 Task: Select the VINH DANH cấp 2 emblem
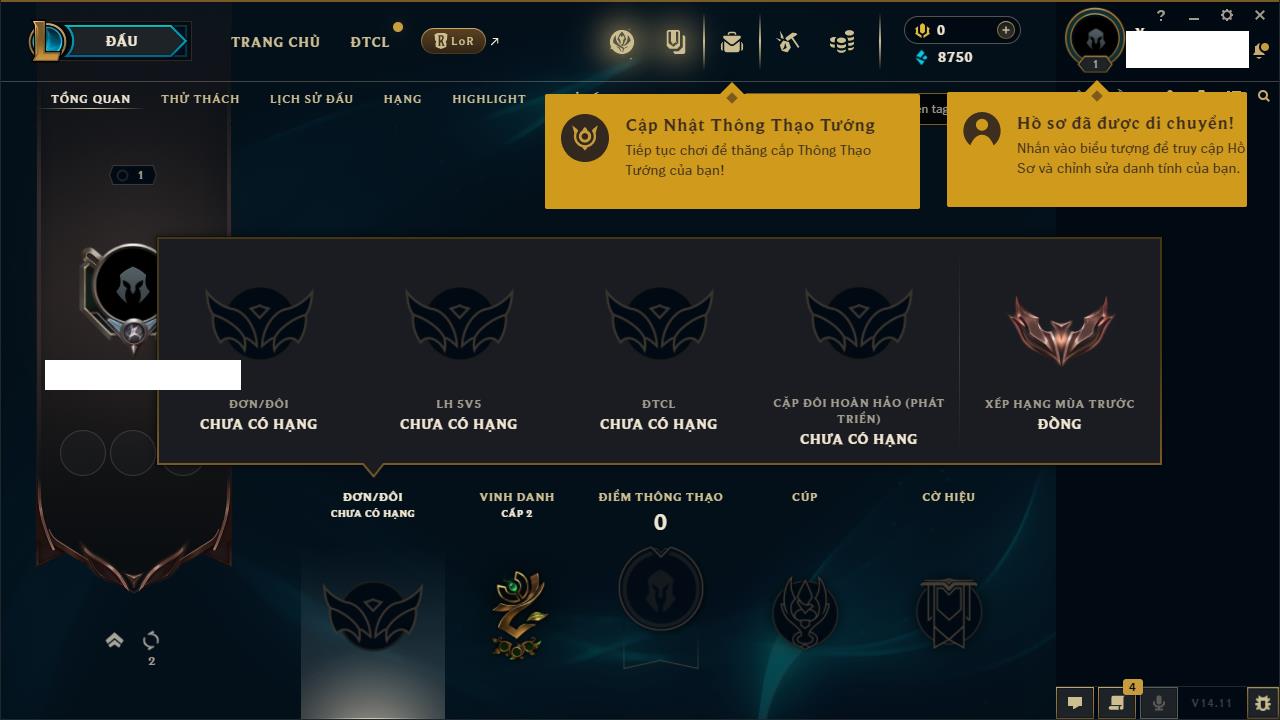point(517,612)
